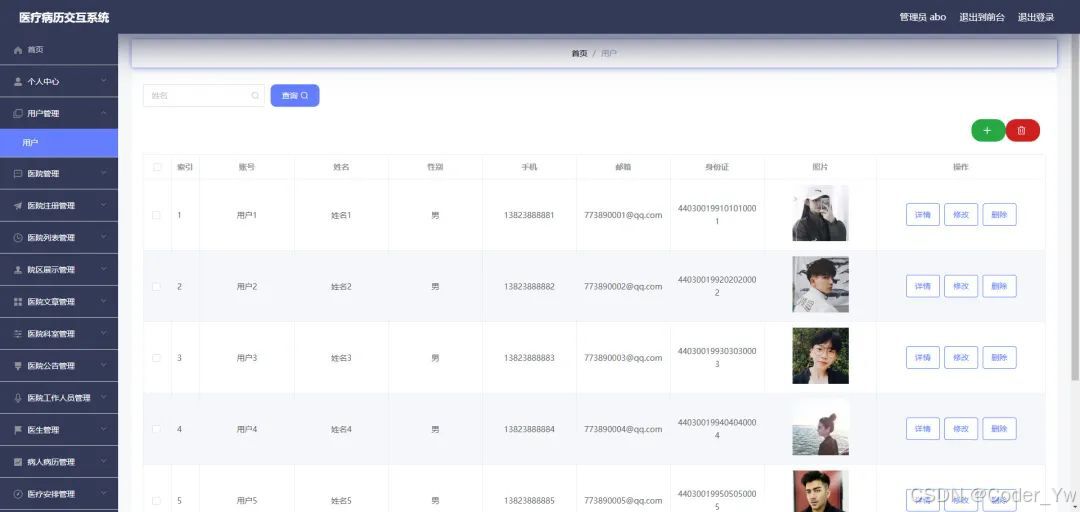Click 修改 for 用户2
1080x512 pixels.
(961, 287)
